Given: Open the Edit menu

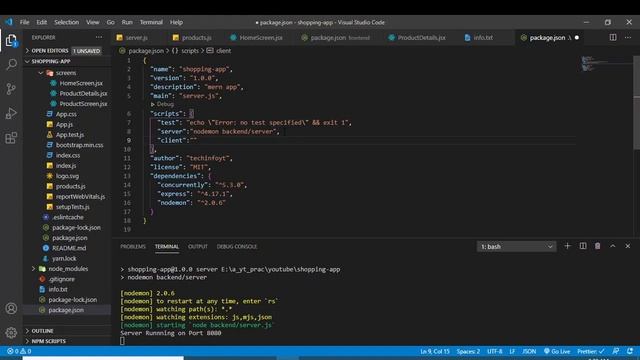Looking at the screenshot, I should [x=42, y=22].
